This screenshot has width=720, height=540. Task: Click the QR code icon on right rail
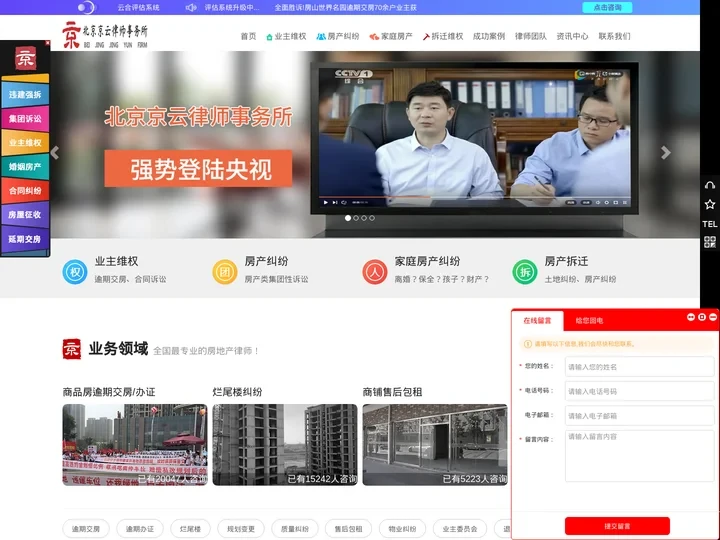point(710,242)
